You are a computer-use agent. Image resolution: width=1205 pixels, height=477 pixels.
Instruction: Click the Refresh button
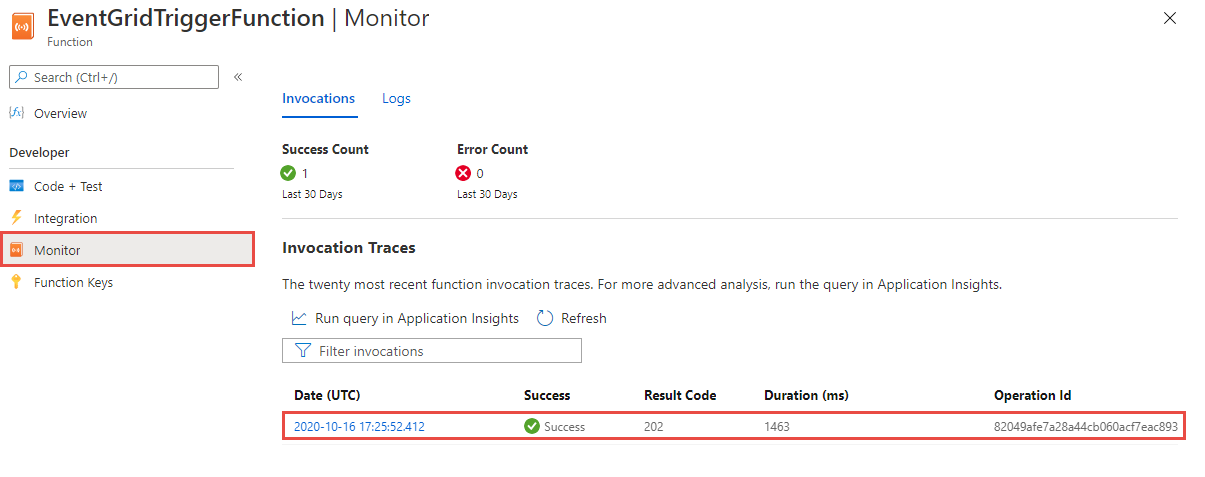point(572,318)
